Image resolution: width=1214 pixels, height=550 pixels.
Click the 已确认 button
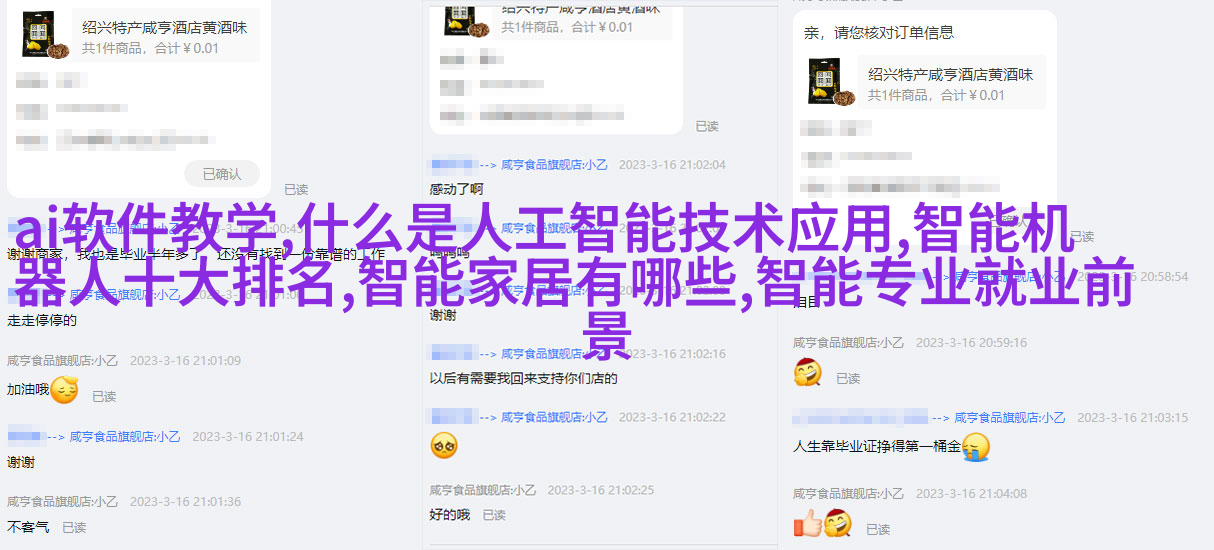click(222, 174)
